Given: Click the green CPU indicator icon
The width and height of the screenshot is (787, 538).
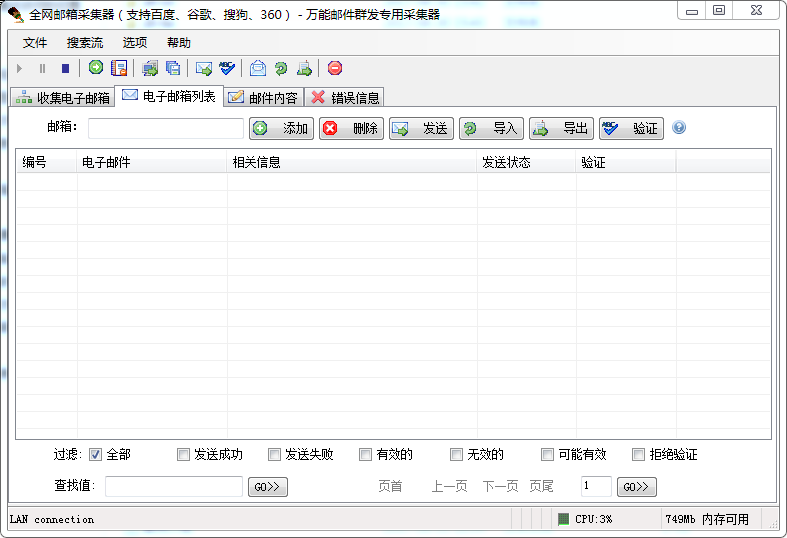Looking at the screenshot, I should [x=564, y=519].
